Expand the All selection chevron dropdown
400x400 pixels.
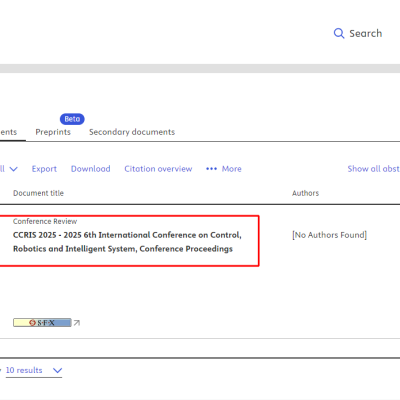point(13,169)
